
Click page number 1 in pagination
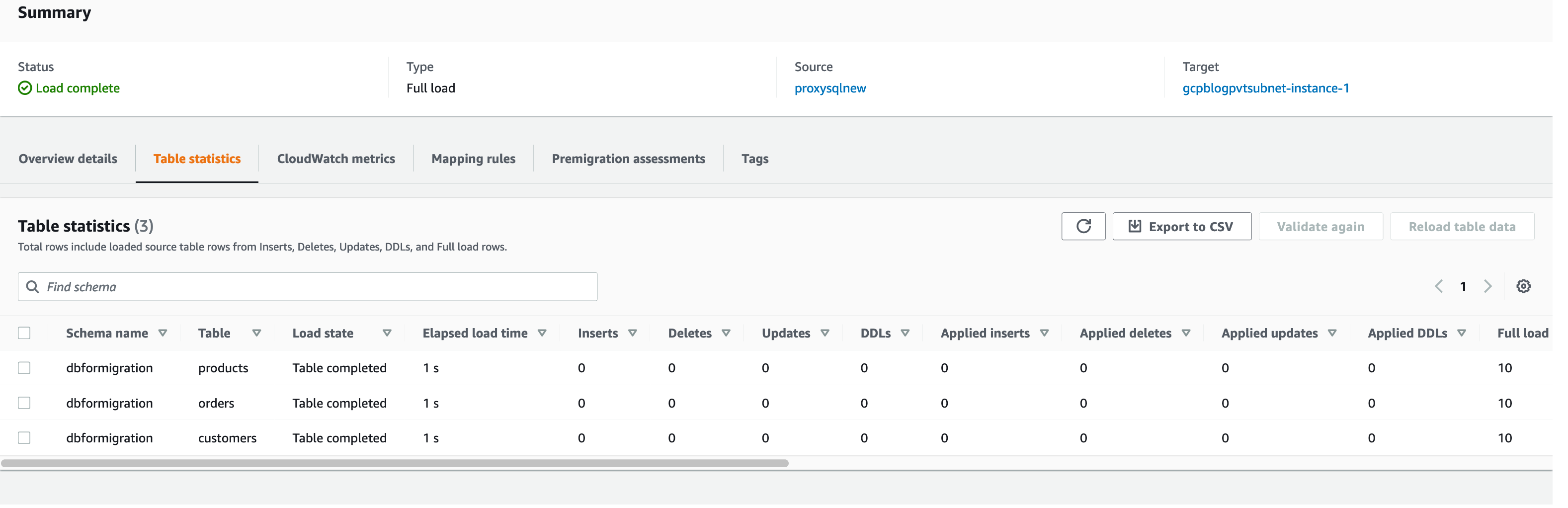coord(1478,289)
